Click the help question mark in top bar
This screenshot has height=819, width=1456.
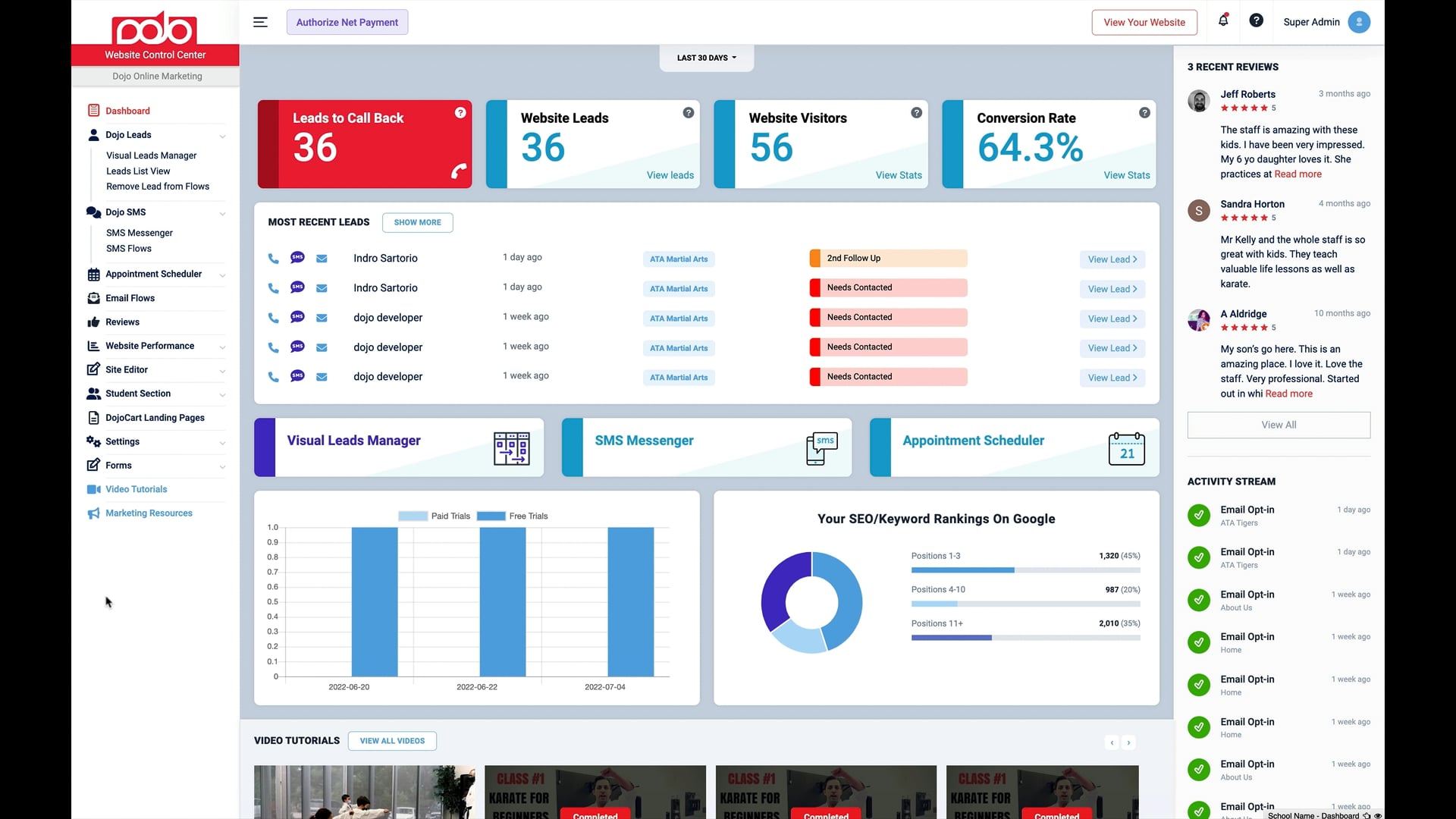1257,20
